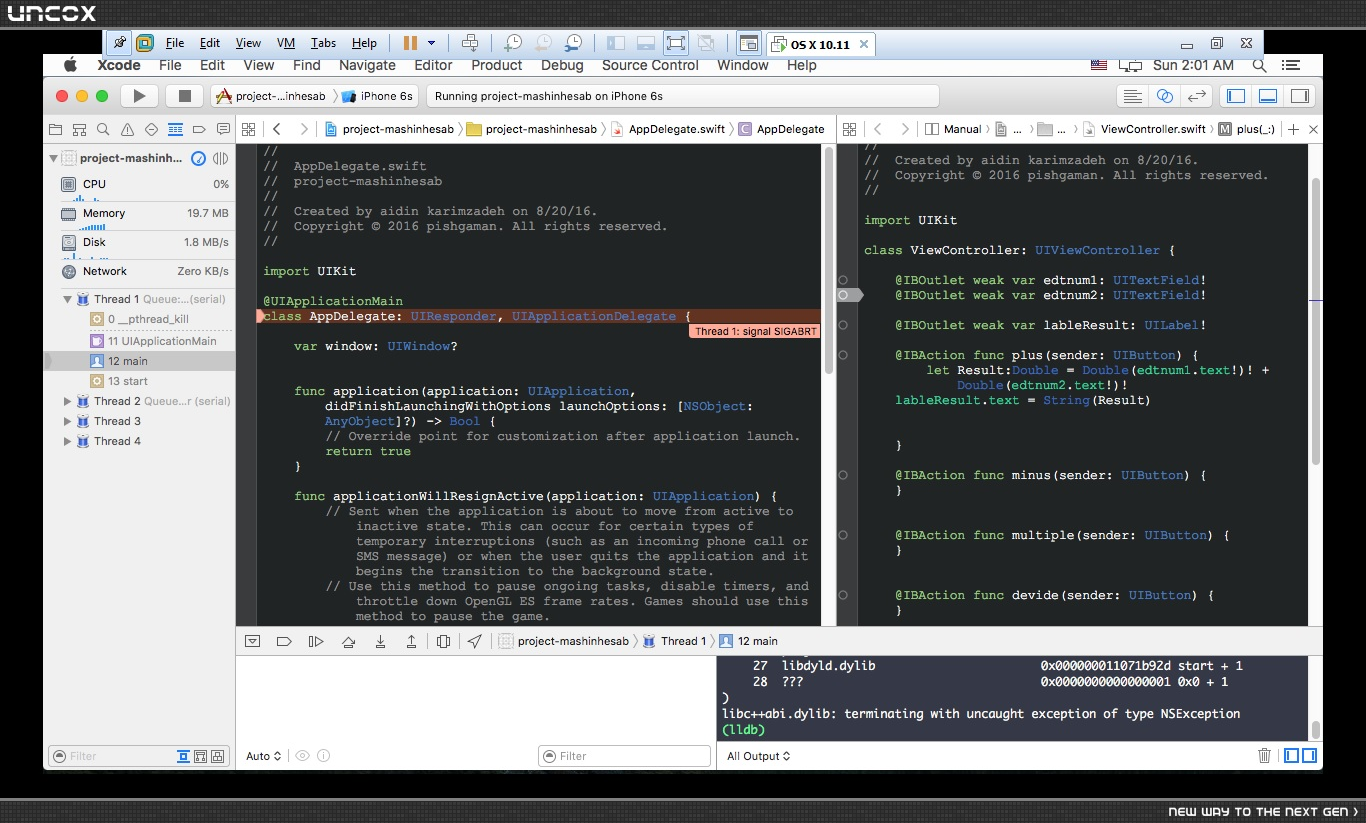The height and width of the screenshot is (823, 1366).
Task: Toggle the console pane in the debug area
Action: point(1309,756)
